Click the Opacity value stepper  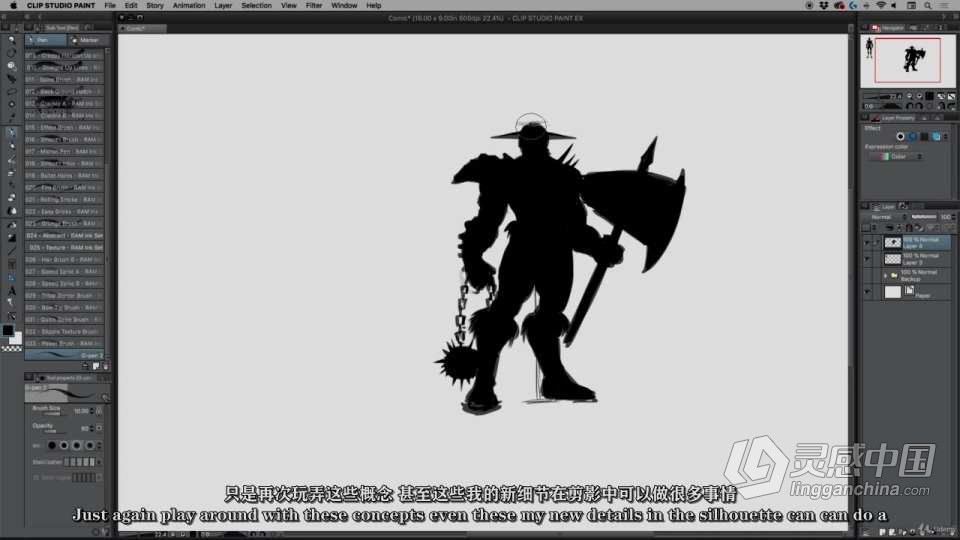coord(92,429)
